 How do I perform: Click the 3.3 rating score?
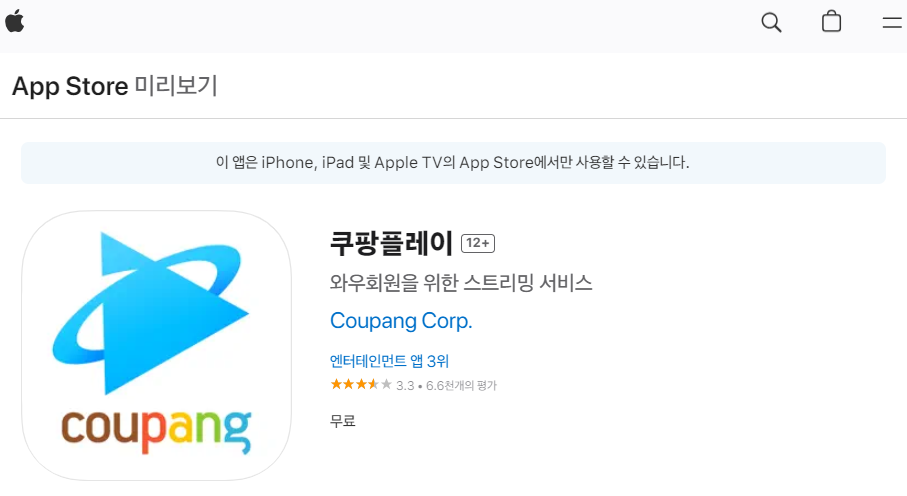coord(405,386)
